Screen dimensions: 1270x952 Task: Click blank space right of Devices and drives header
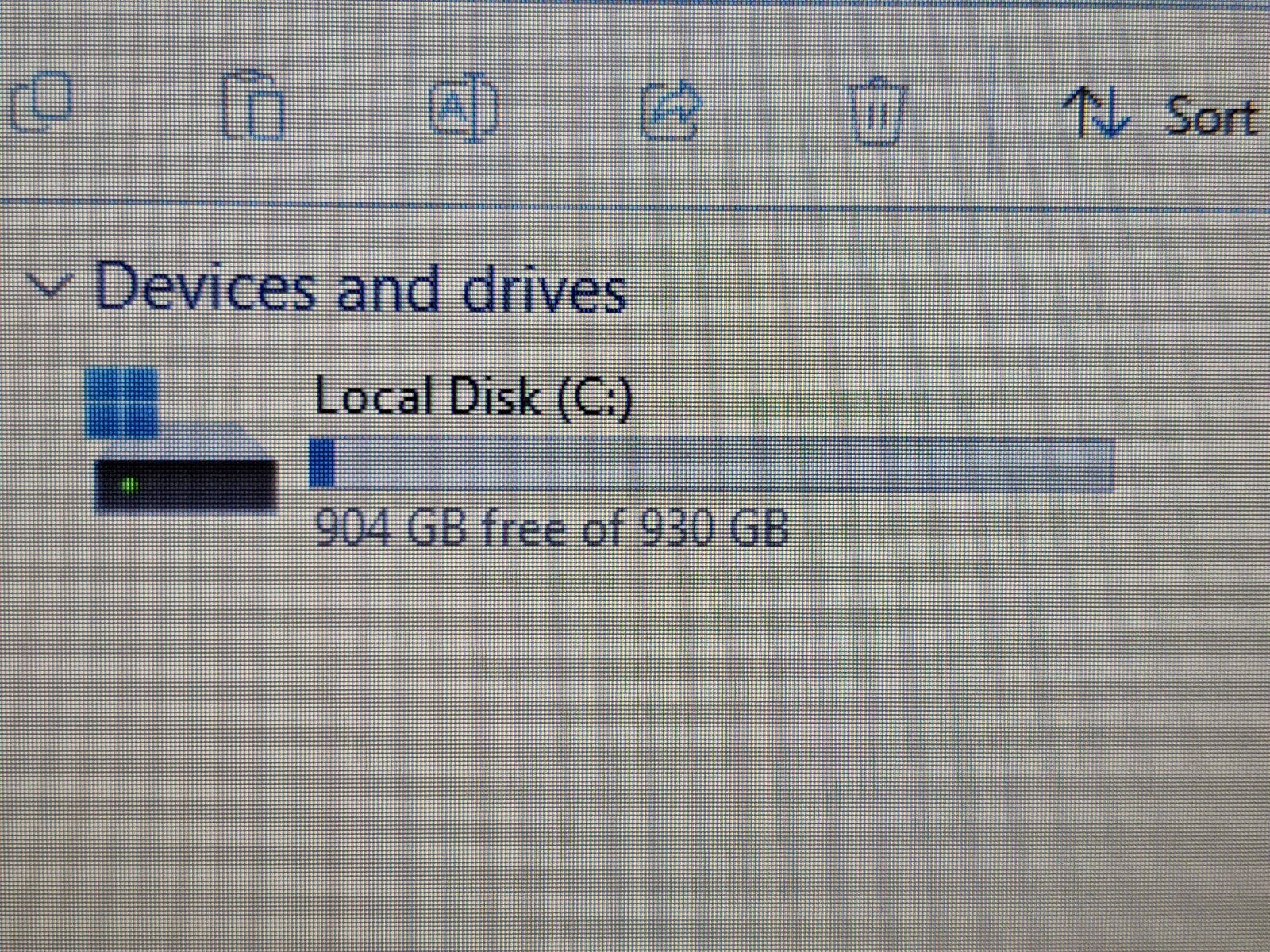[x=945, y=286]
